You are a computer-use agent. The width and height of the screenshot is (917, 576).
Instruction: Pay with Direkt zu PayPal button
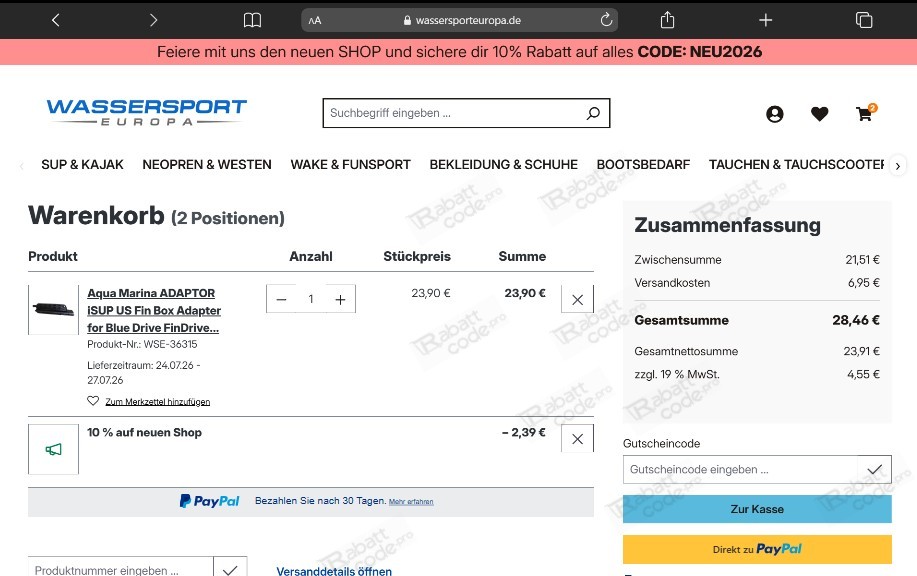point(757,549)
